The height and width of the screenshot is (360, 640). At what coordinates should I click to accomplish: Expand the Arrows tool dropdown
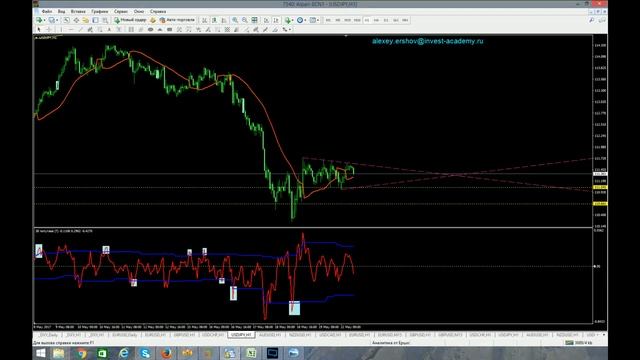click(x=290, y=29)
